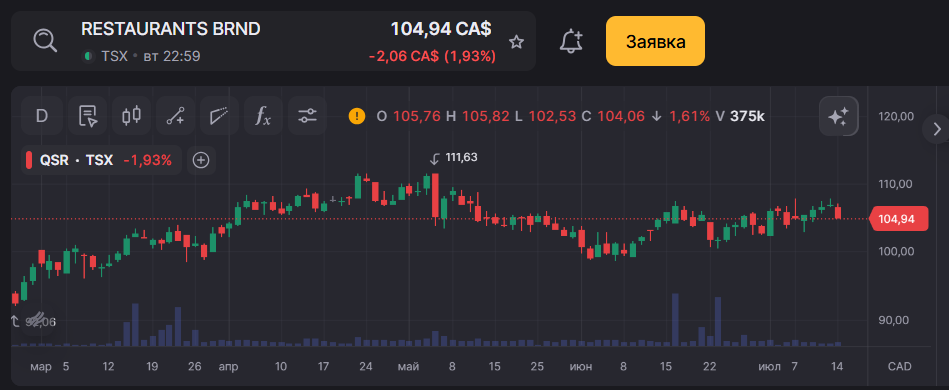Open the AI sparkle assistant button

[838, 116]
